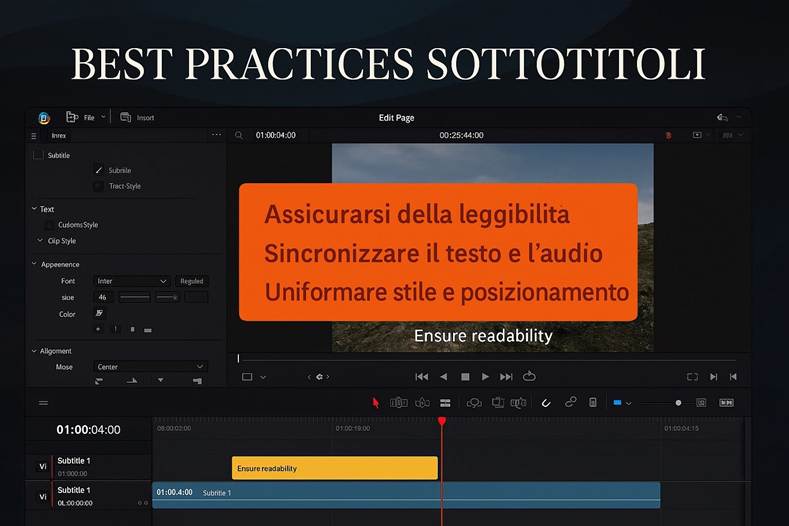Adjust the timeline zoom slider
Viewport: 789px width, 526px height.
tap(662, 403)
